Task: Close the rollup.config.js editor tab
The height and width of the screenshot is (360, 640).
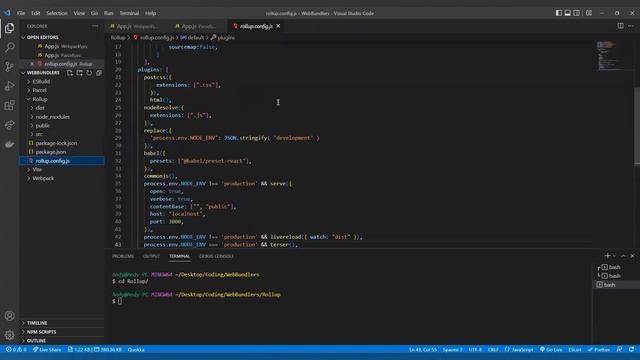Action: tap(278, 26)
